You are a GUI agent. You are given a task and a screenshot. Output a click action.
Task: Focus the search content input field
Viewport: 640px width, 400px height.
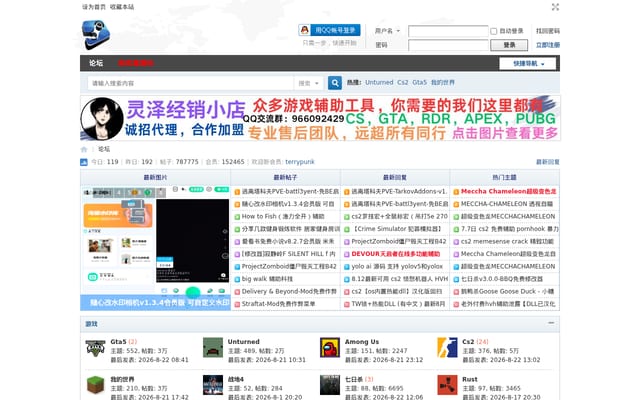(x=191, y=83)
